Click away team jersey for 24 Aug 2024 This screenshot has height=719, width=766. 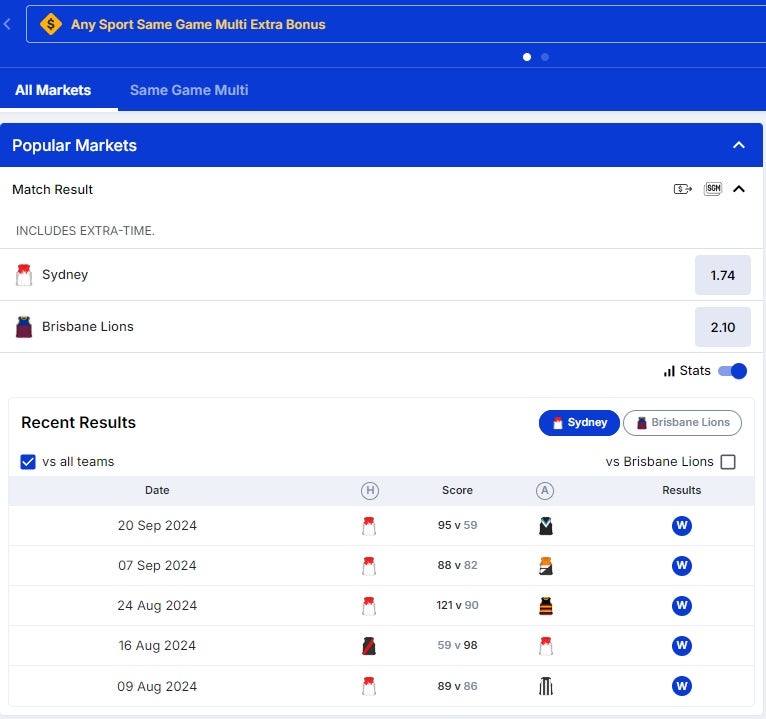(x=546, y=606)
